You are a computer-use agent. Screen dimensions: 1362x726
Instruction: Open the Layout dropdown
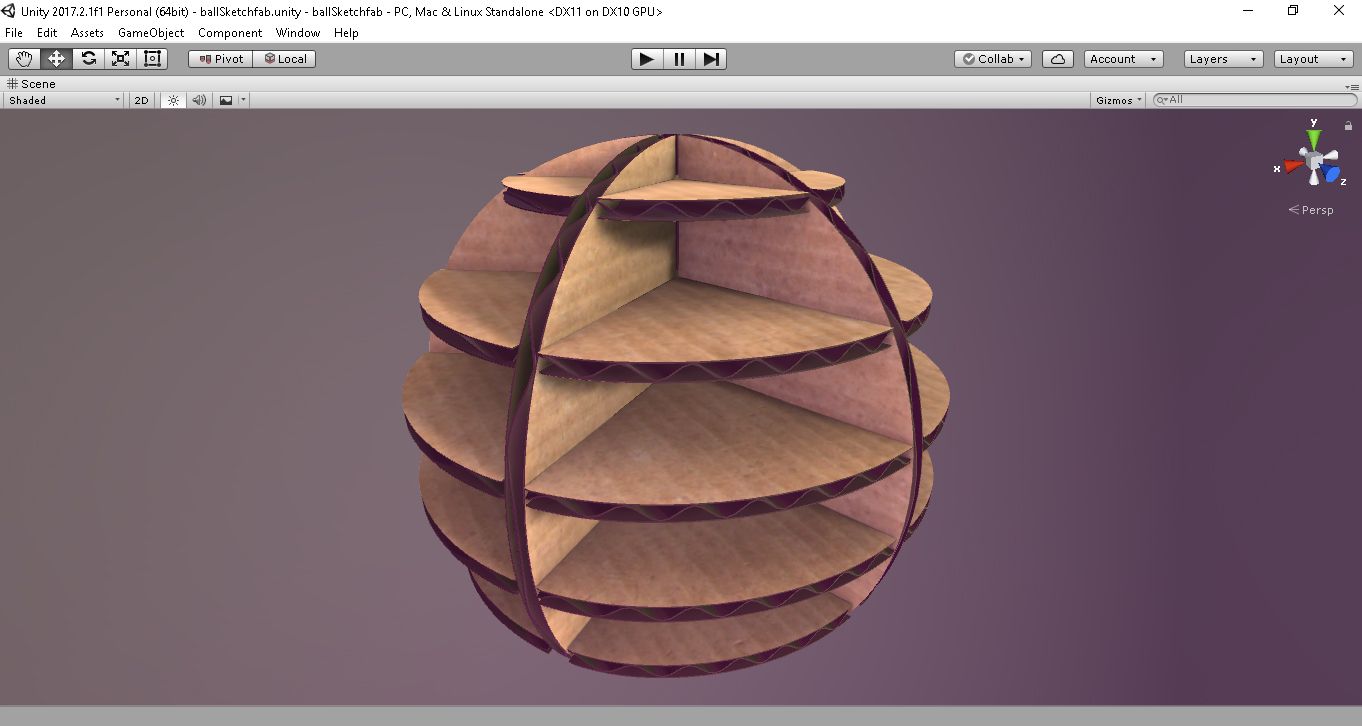(1314, 59)
